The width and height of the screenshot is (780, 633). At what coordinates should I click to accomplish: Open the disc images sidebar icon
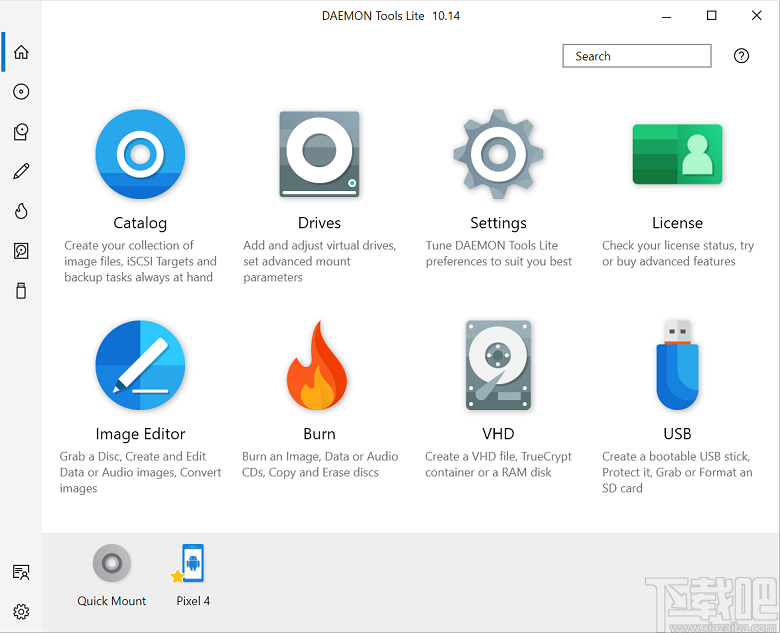(x=21, y=92)
